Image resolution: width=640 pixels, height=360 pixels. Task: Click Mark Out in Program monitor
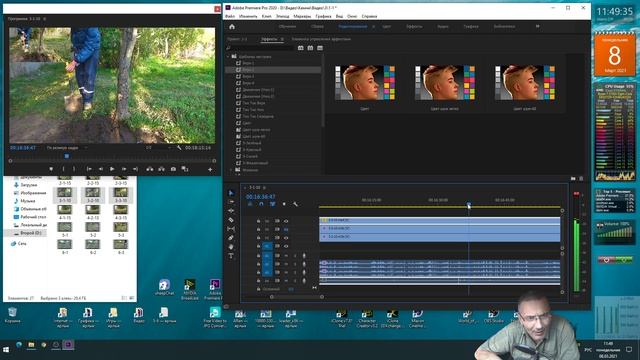tap(74, 169)
